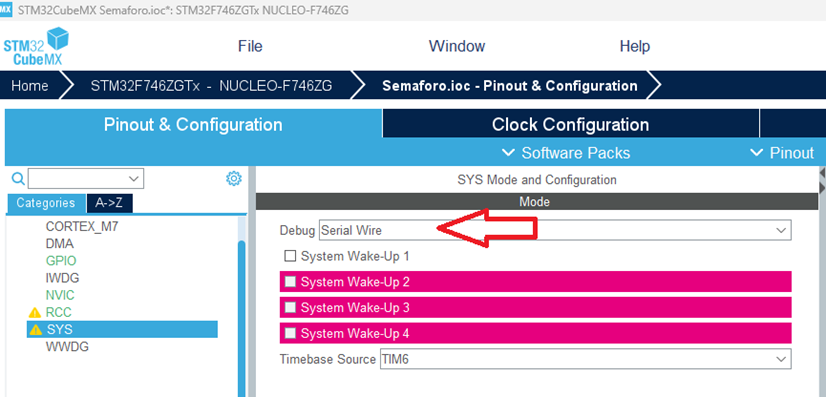
Task: Open settings gear in categories panel
Action: point(233,178)
